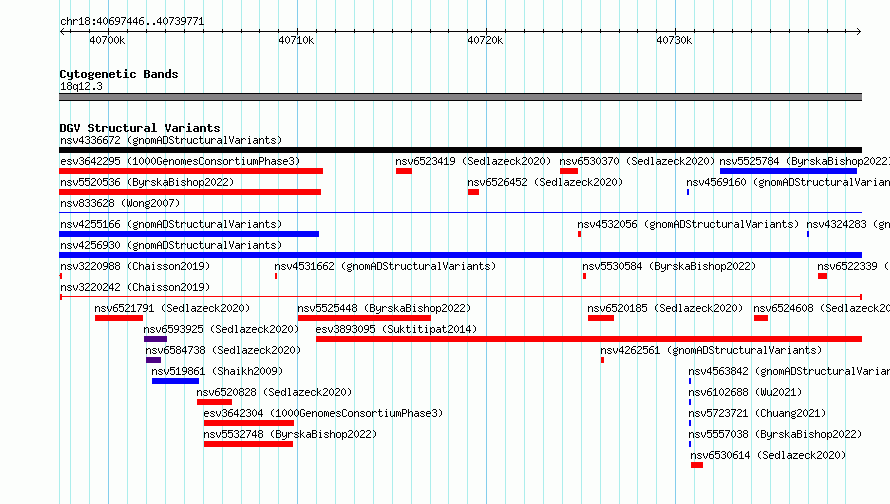Click nsv6593925 Sedlazeck2020 label
The height and width of the screenshot is (504, 890).
(221, 329)
